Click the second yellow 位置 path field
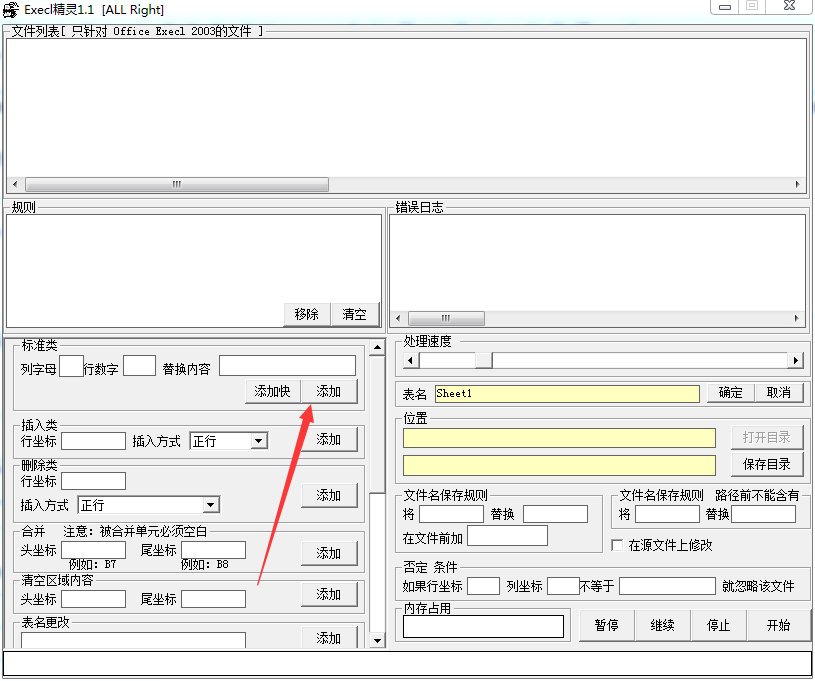Viewport: 815px width, 681px height. (559, 466)
